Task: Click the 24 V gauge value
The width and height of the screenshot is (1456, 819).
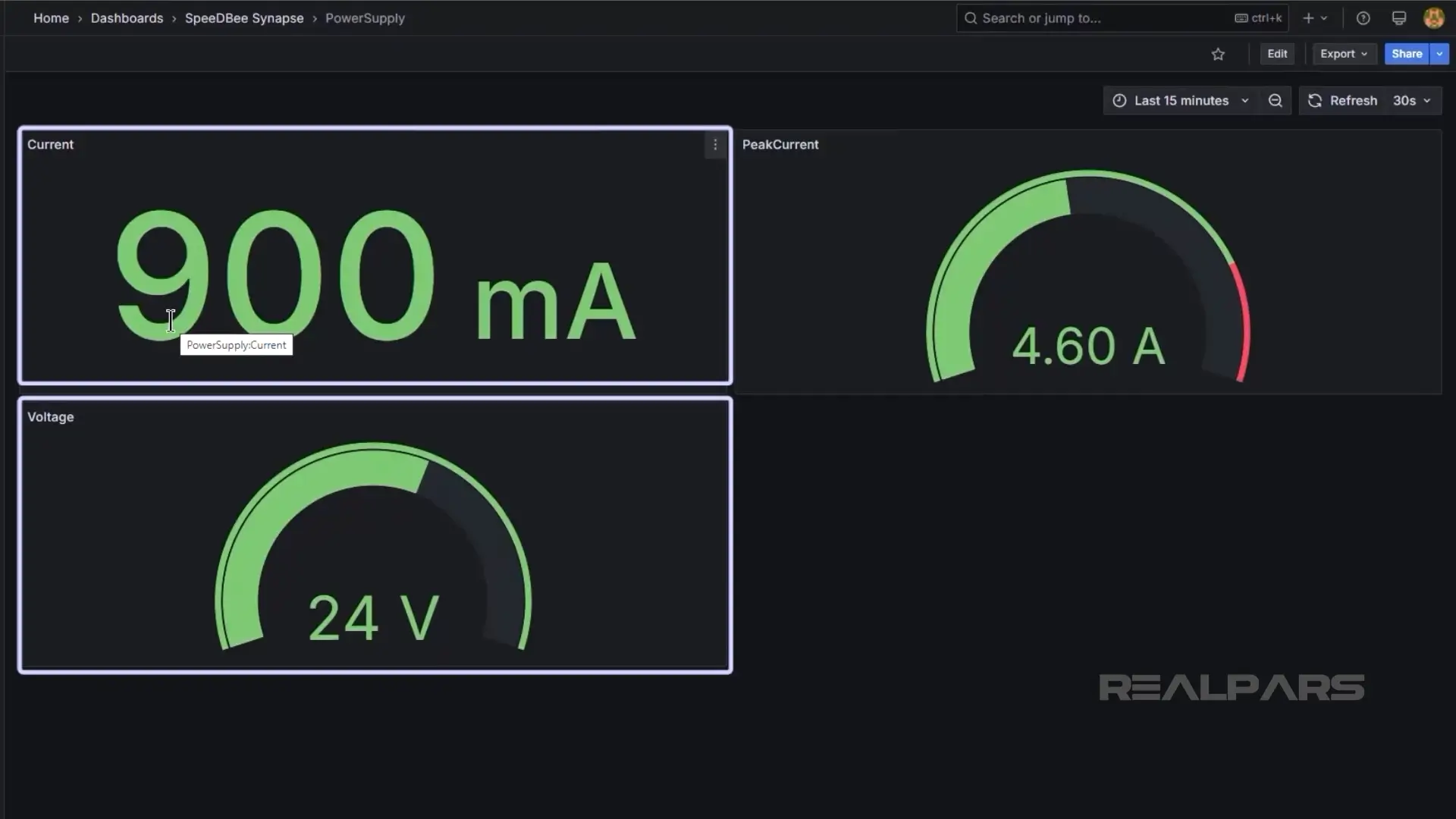Action: tap(373, 618)
